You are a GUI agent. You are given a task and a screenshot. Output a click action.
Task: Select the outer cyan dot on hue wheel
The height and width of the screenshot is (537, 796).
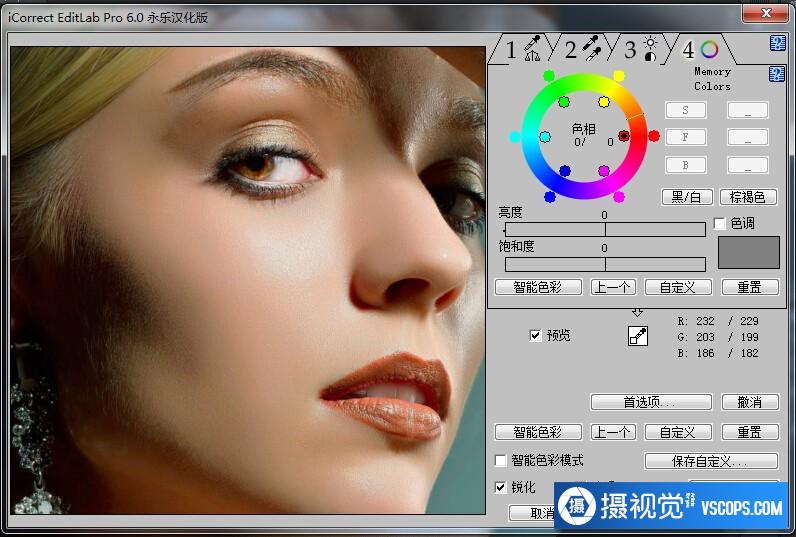pyautogui.click(x=514, y=137)
